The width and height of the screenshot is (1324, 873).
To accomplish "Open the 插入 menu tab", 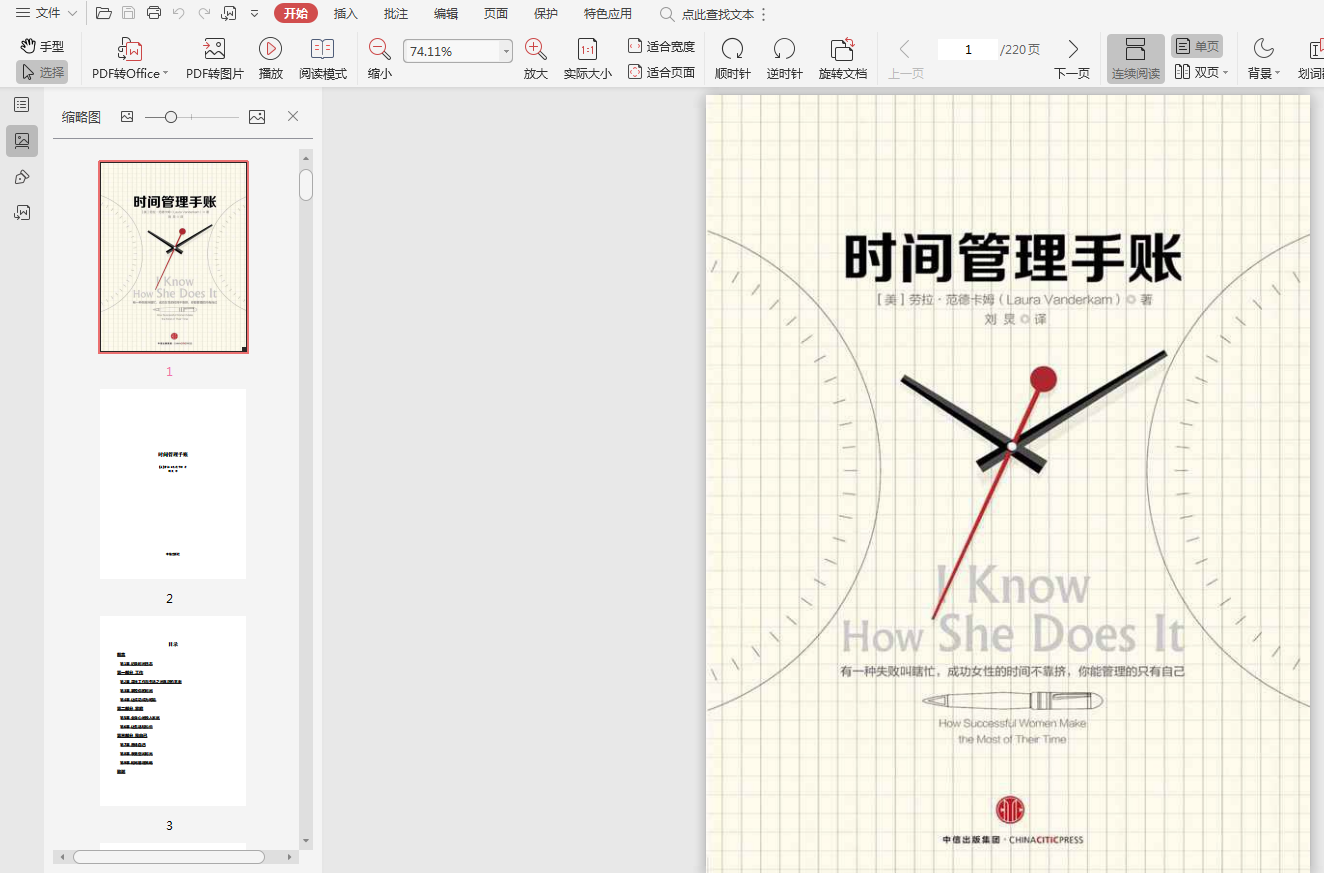I will click(346, 14).
